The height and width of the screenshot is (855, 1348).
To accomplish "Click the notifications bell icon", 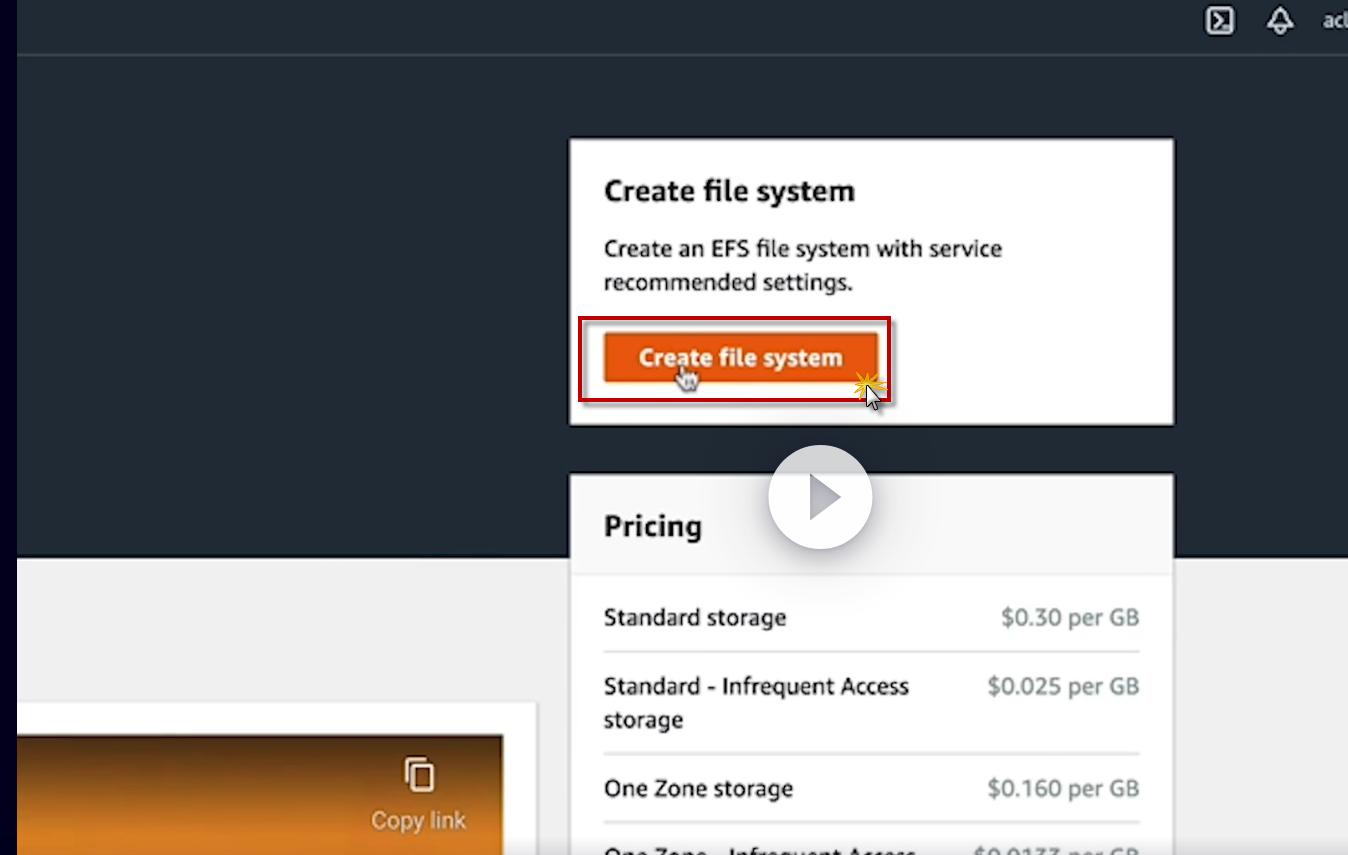I will (x=1280, y=21).
